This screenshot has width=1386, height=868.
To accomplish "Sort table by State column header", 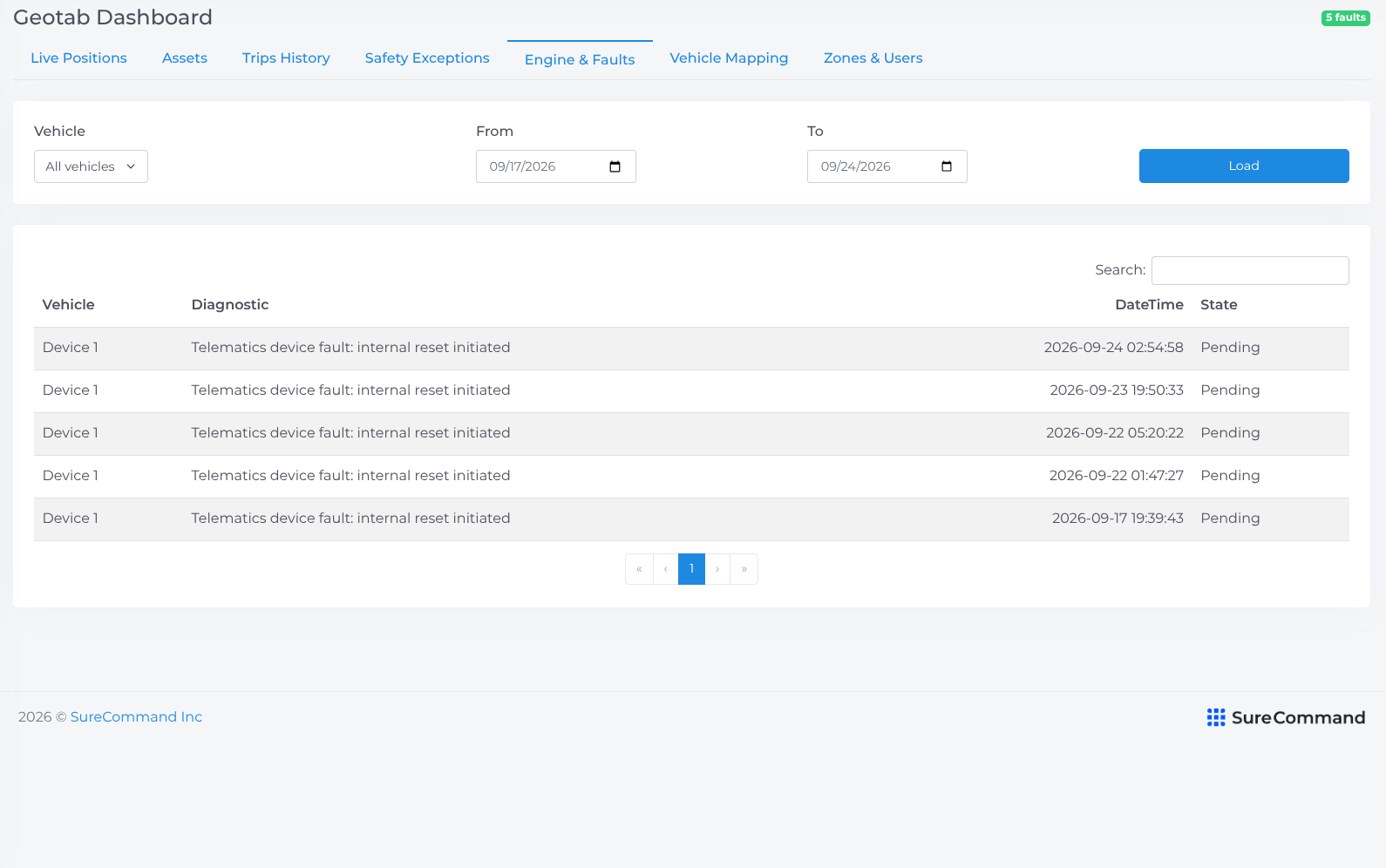I will pyautogui.click(x=1219, y=304).
